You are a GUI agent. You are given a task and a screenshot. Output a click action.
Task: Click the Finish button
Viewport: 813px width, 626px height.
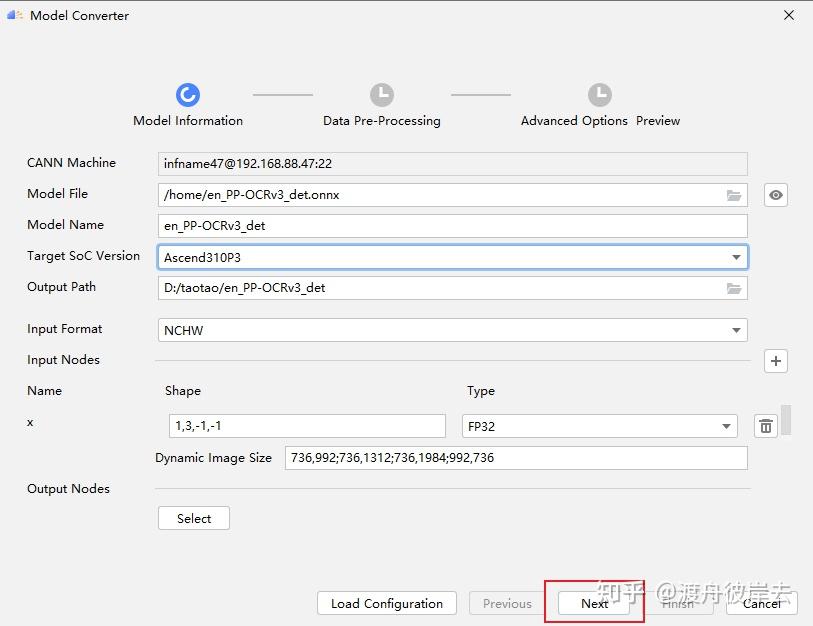point(678,603)
